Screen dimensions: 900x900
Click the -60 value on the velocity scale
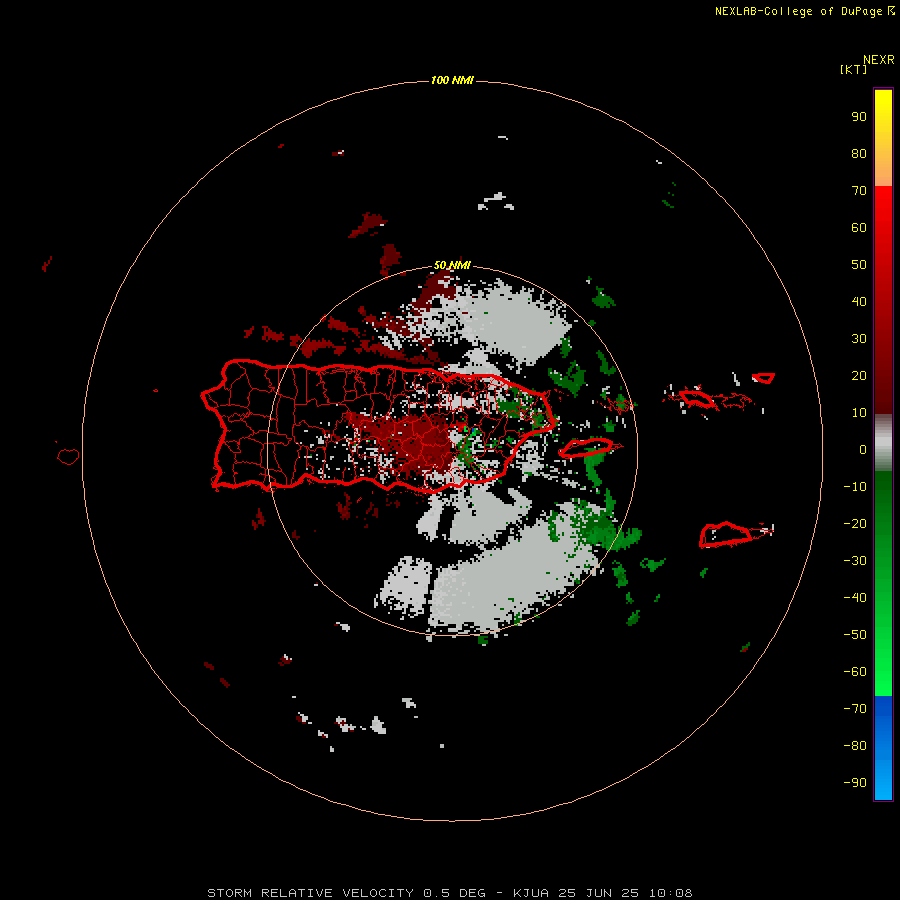point(855,672)
